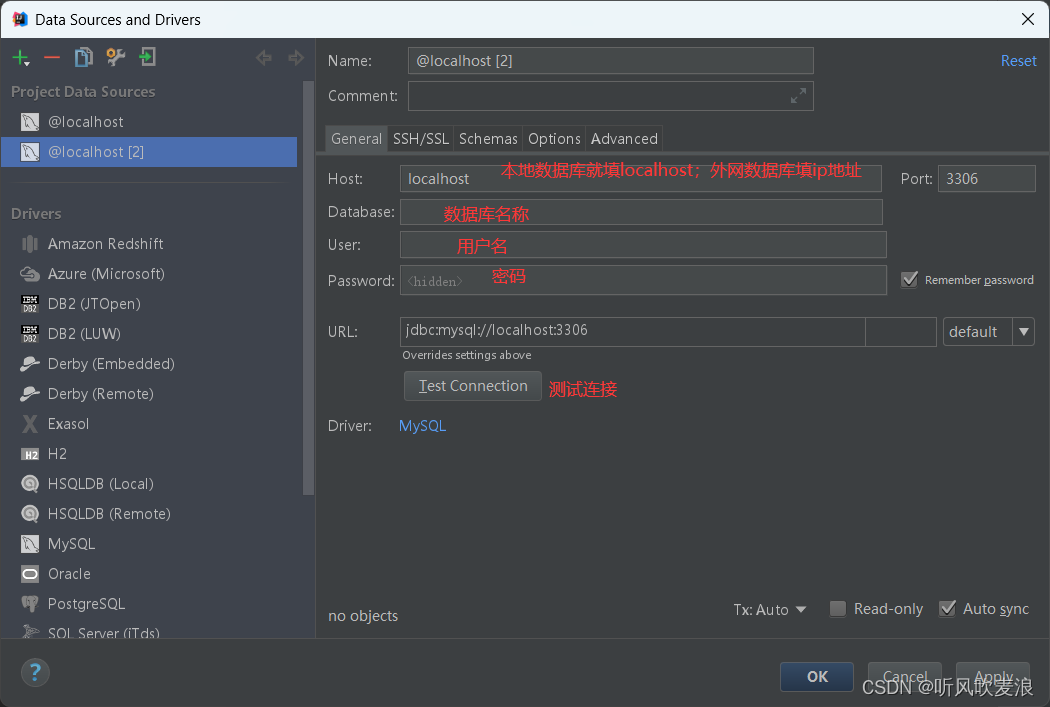Duplicate the selected data source
The height and width of the screenshot is (707, 1050).
click(84, 58)
